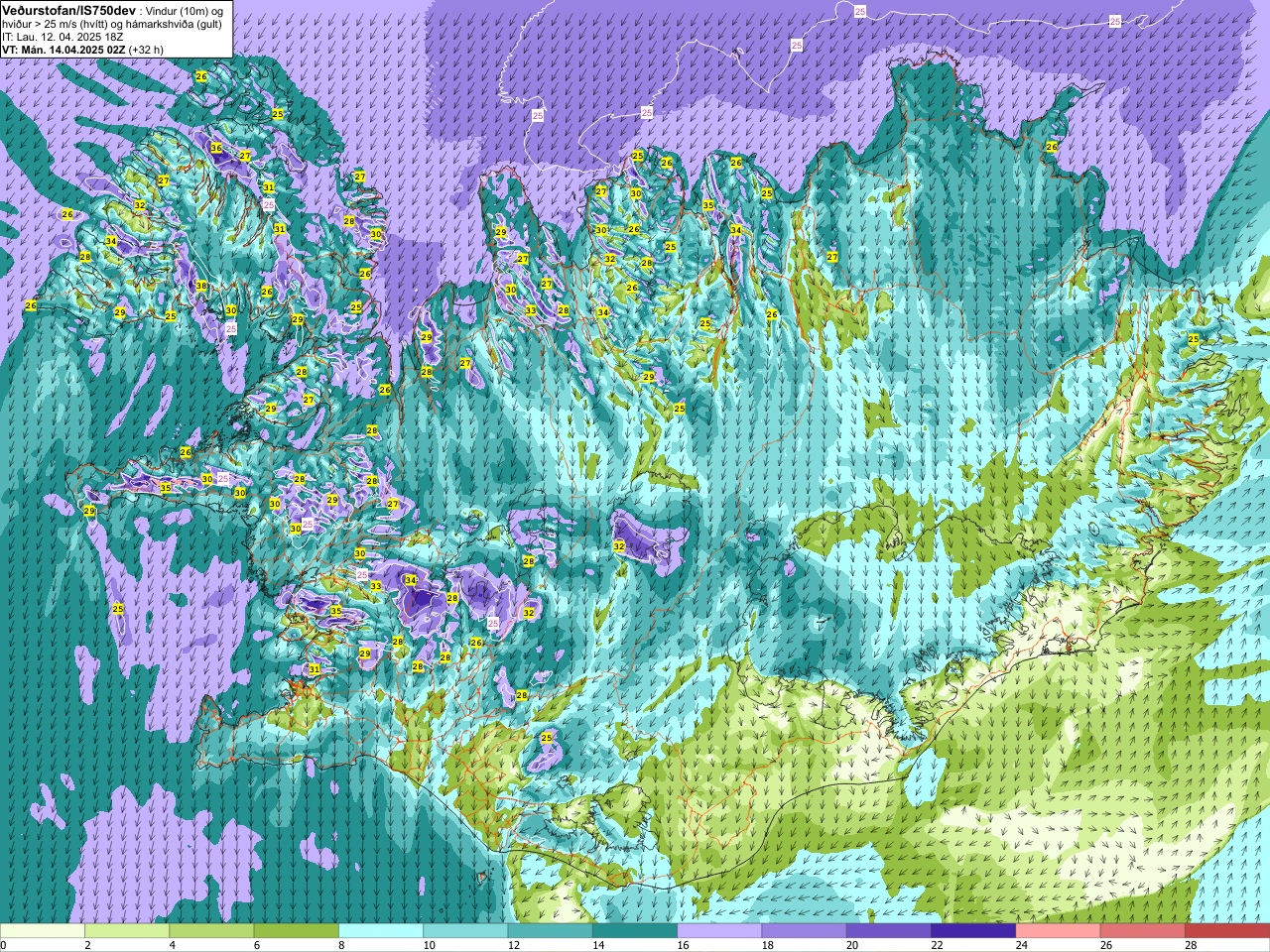Select the 6–8 m/s olive green legend swatch
Screen dimensions: 1270x952
tap(297, 931)
